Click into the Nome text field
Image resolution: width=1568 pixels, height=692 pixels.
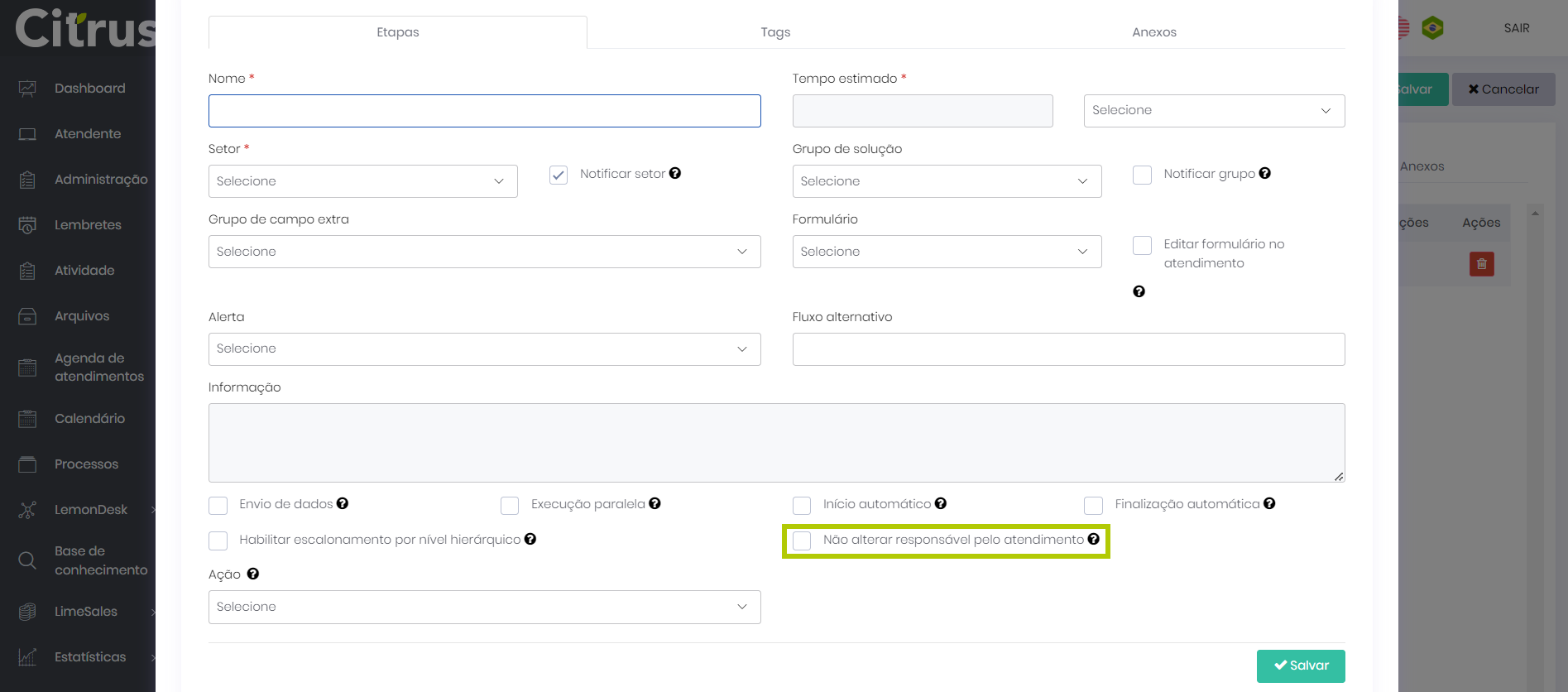484,111
